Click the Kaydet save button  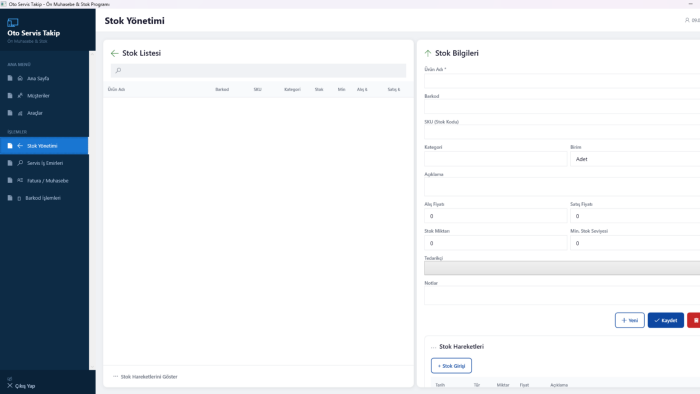[x=666, y=320]
